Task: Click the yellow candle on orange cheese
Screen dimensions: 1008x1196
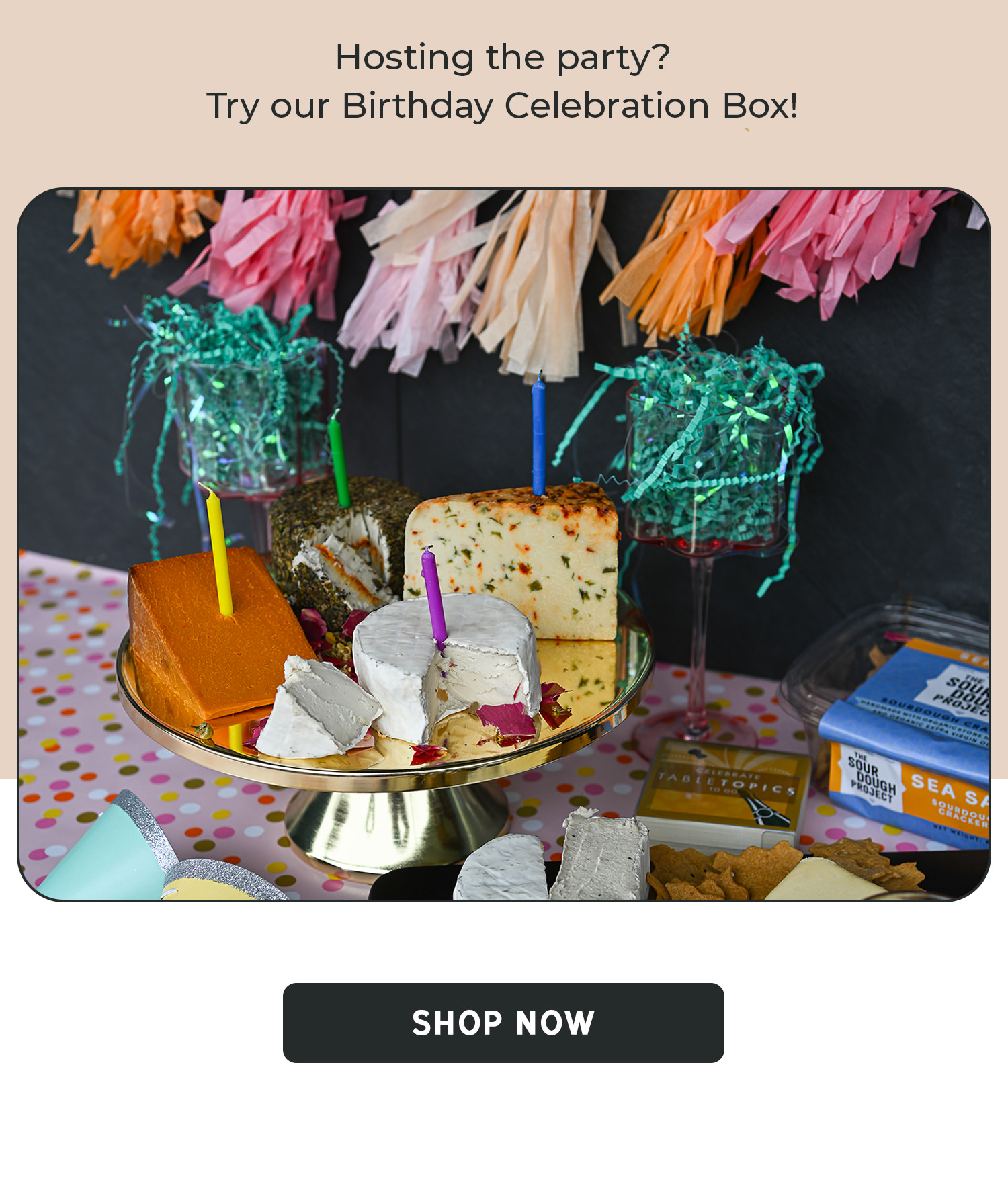Action: [x=219, y=552]
